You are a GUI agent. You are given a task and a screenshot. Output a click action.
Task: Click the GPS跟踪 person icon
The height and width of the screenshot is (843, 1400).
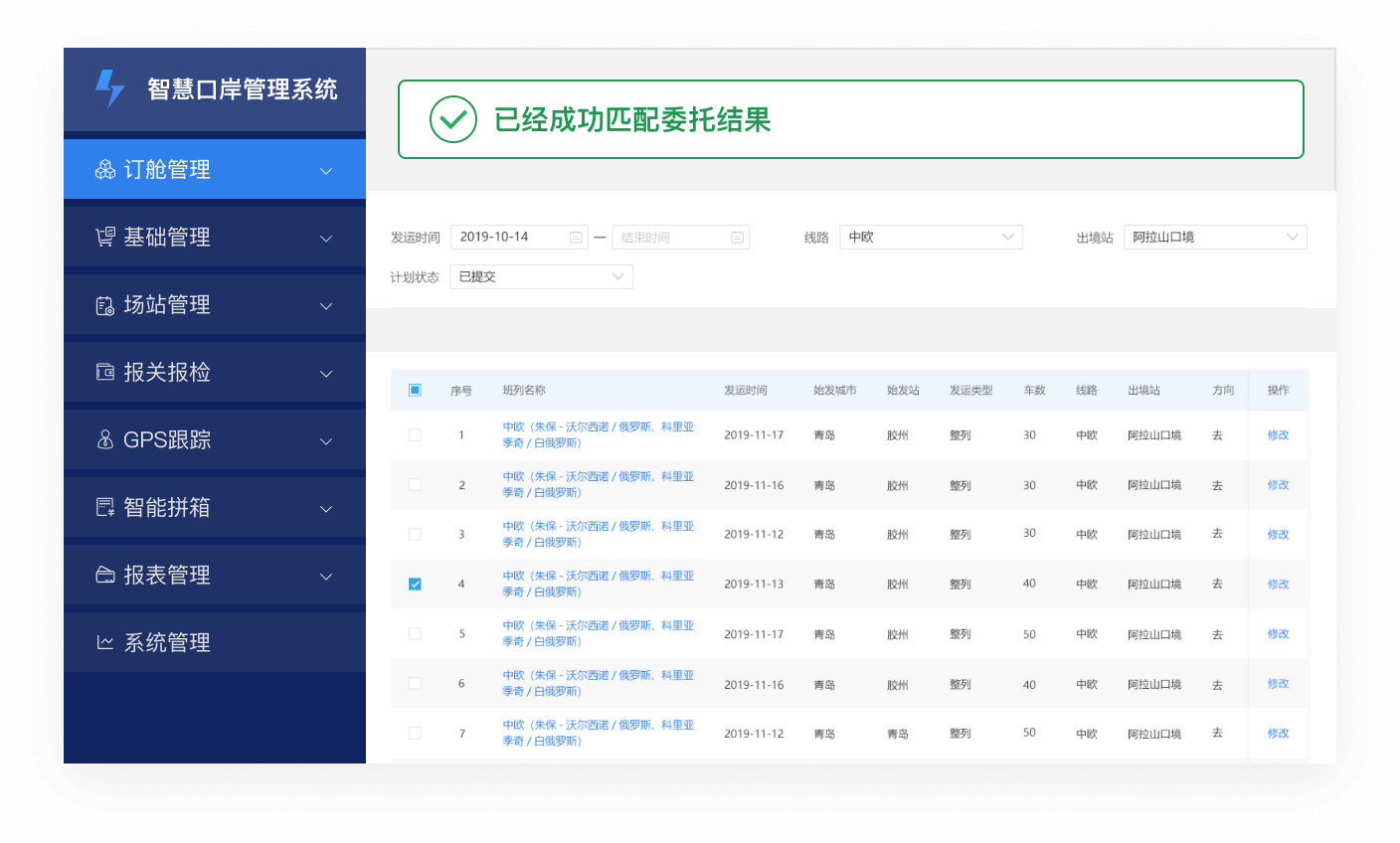(105, 440)
